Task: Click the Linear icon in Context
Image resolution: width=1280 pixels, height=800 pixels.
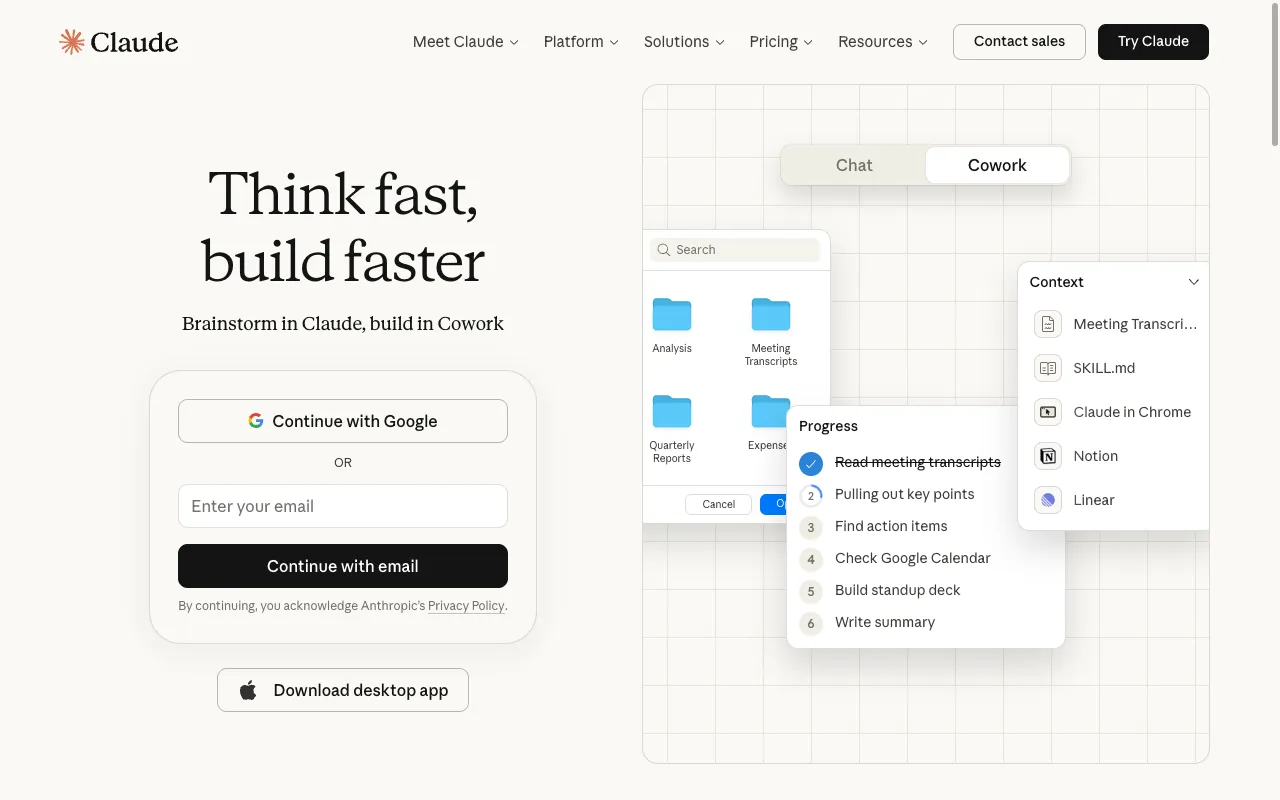Action: (1048, 500)
